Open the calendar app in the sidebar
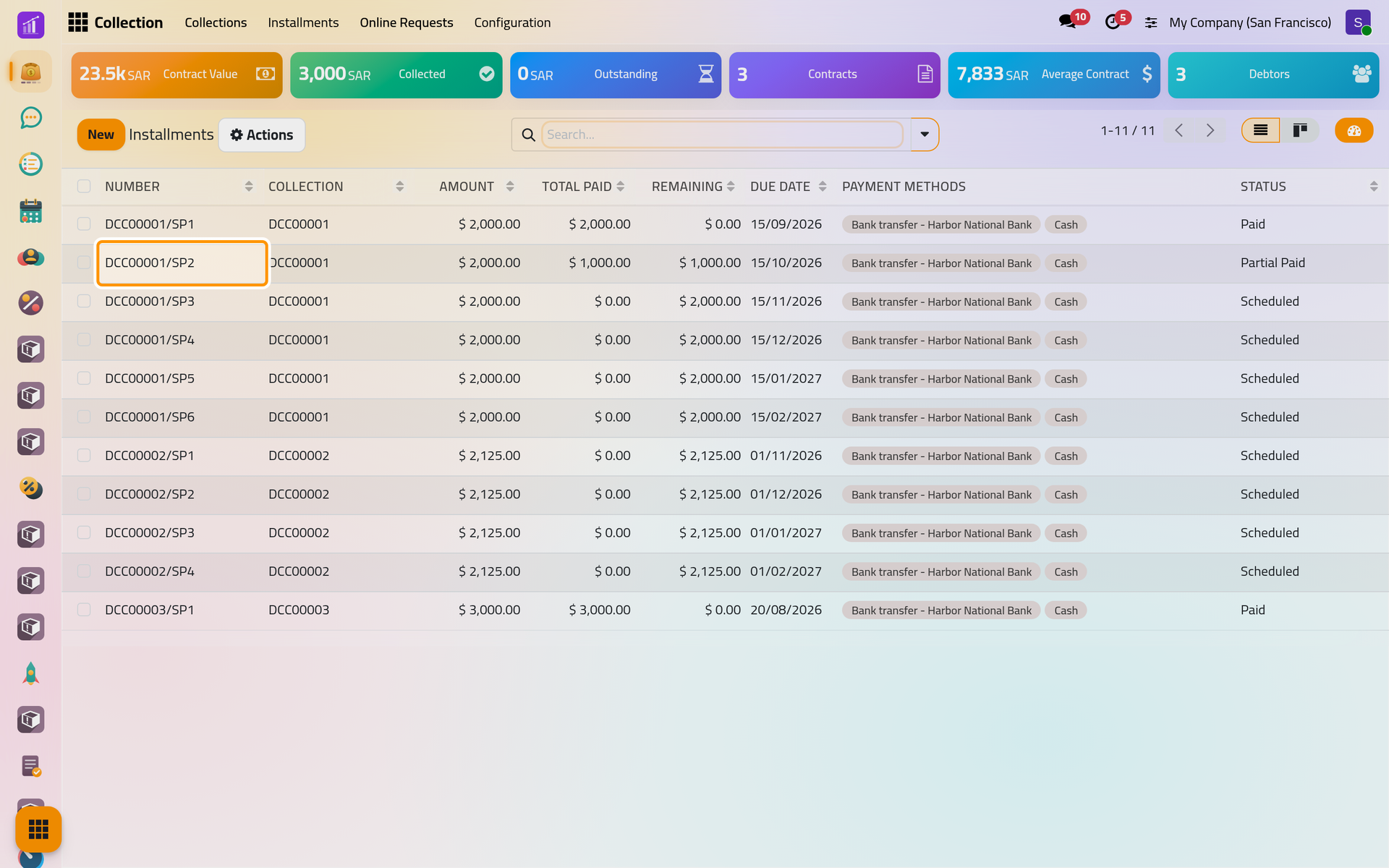Screen dimensions: 1389x868 click(x=30, y=210)
